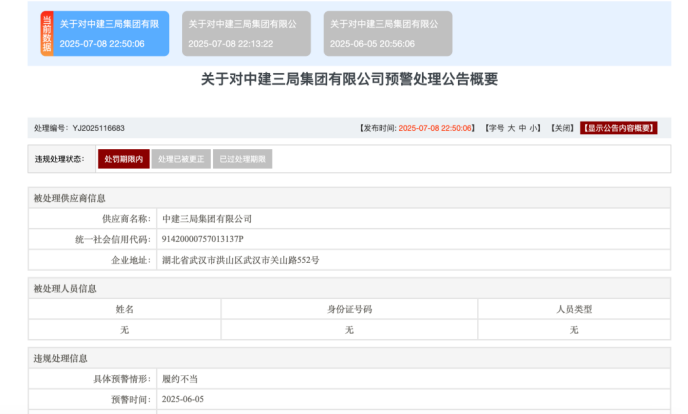Screen dimensions: 688x414
Task: Click supplier name 中建三局集团有限公司 in the table
Action: tap(207, 218)
